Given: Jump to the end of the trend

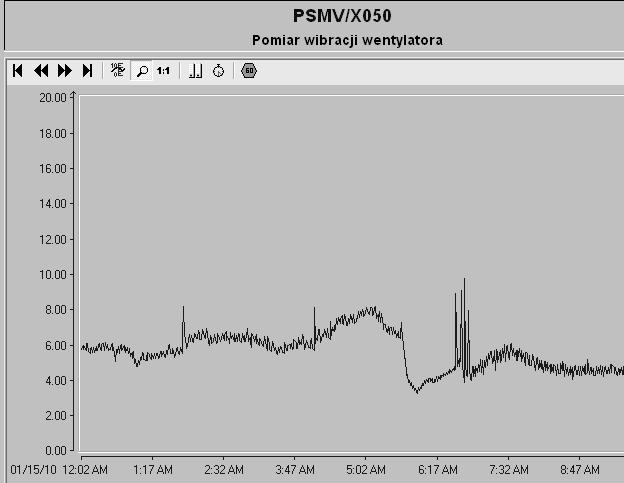Looking at the screenshot, I should coord(88,71).
